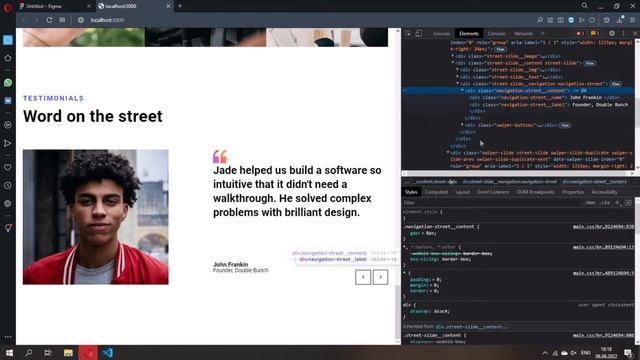Activate the DevTools inspect element picker
Viewport: 640px width, 360px height.
[408, 33]
